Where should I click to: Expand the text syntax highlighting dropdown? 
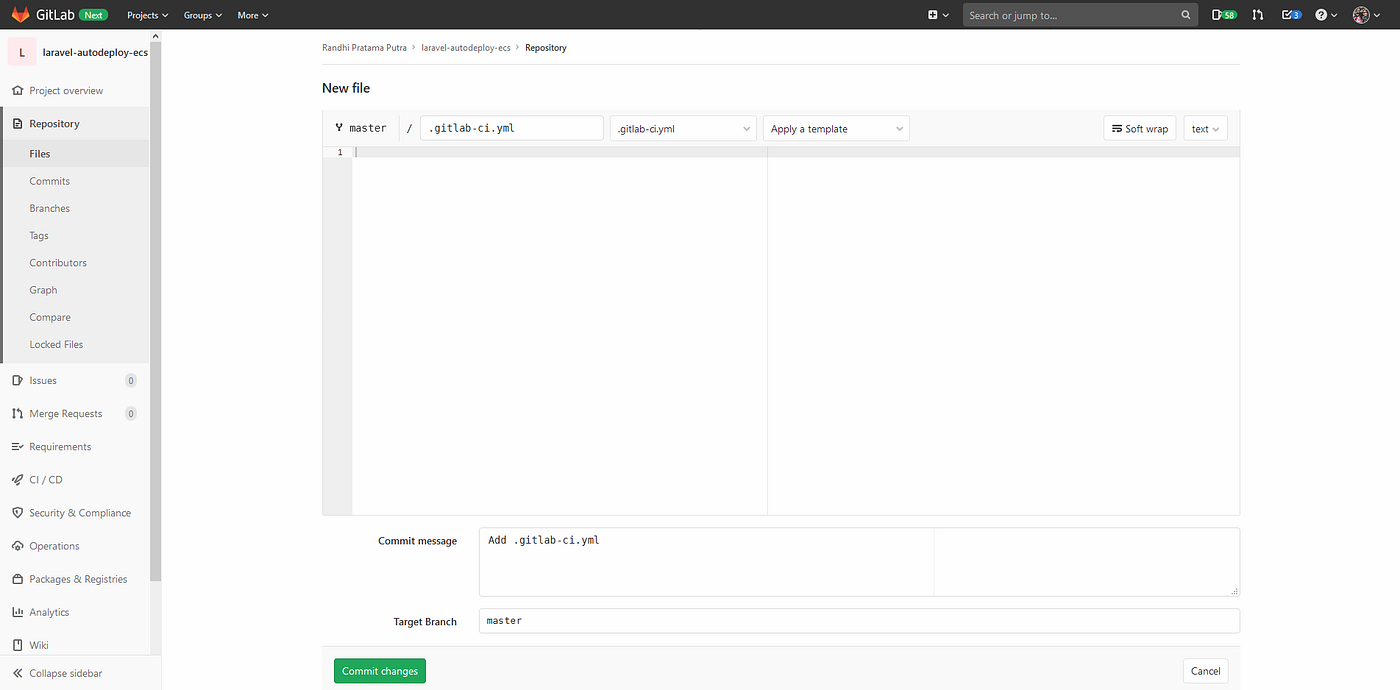pos(1205,128)
